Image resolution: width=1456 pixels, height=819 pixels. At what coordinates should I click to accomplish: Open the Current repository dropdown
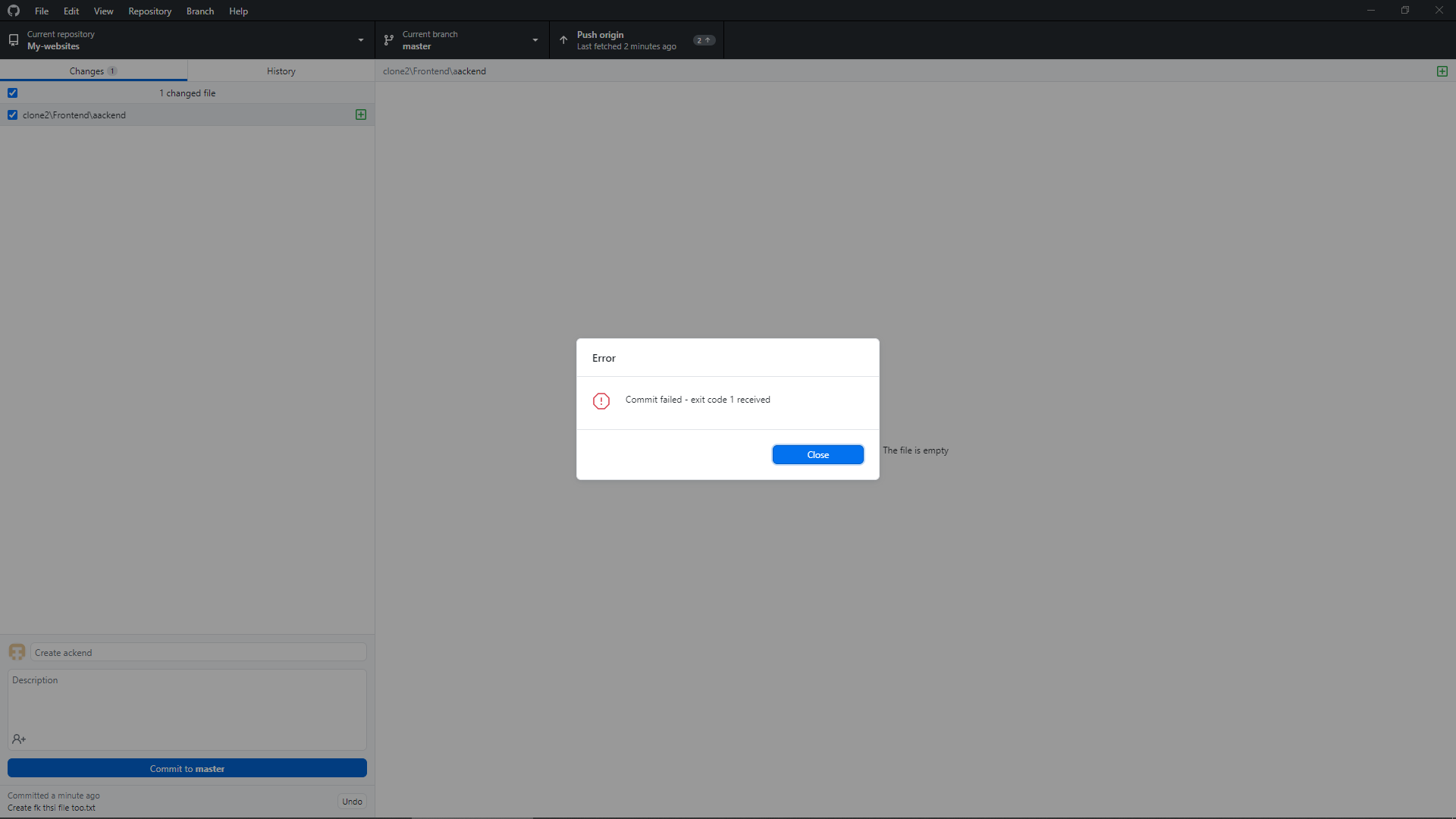(360, 39)
